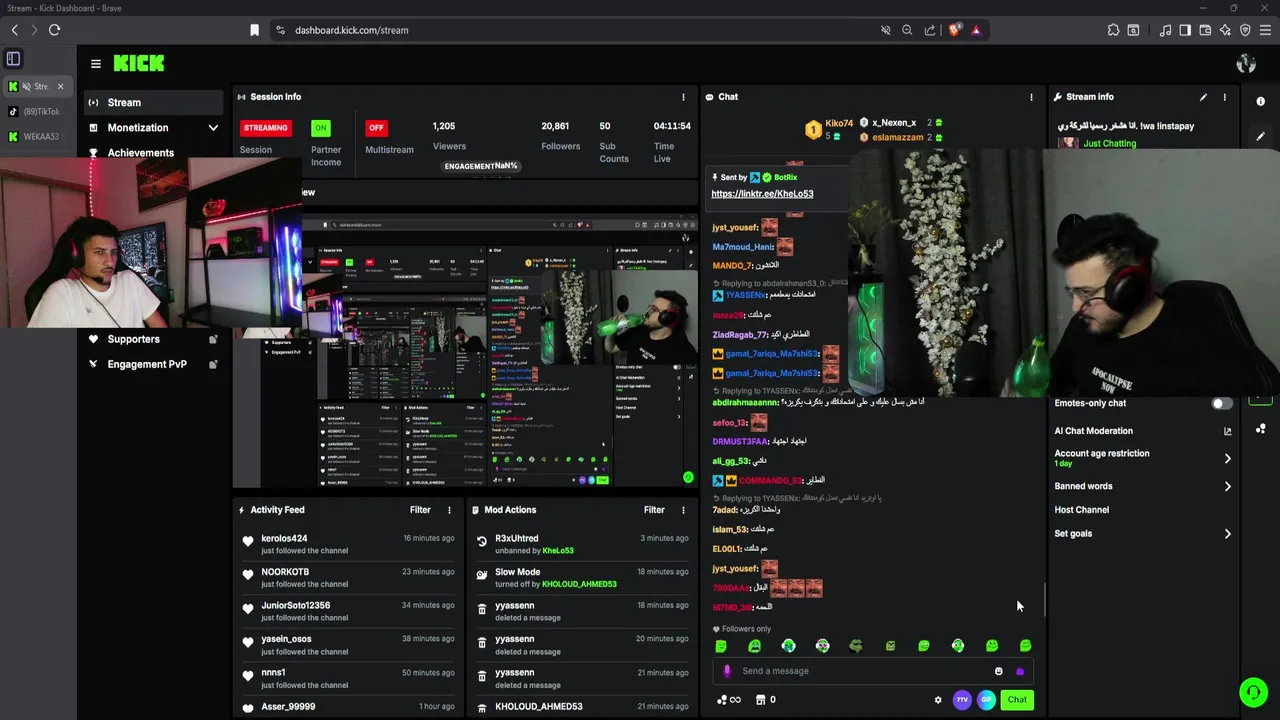The image size is (1280, 720).
Task: Click the purple bag icon in message box
Action: point(1019,671)
